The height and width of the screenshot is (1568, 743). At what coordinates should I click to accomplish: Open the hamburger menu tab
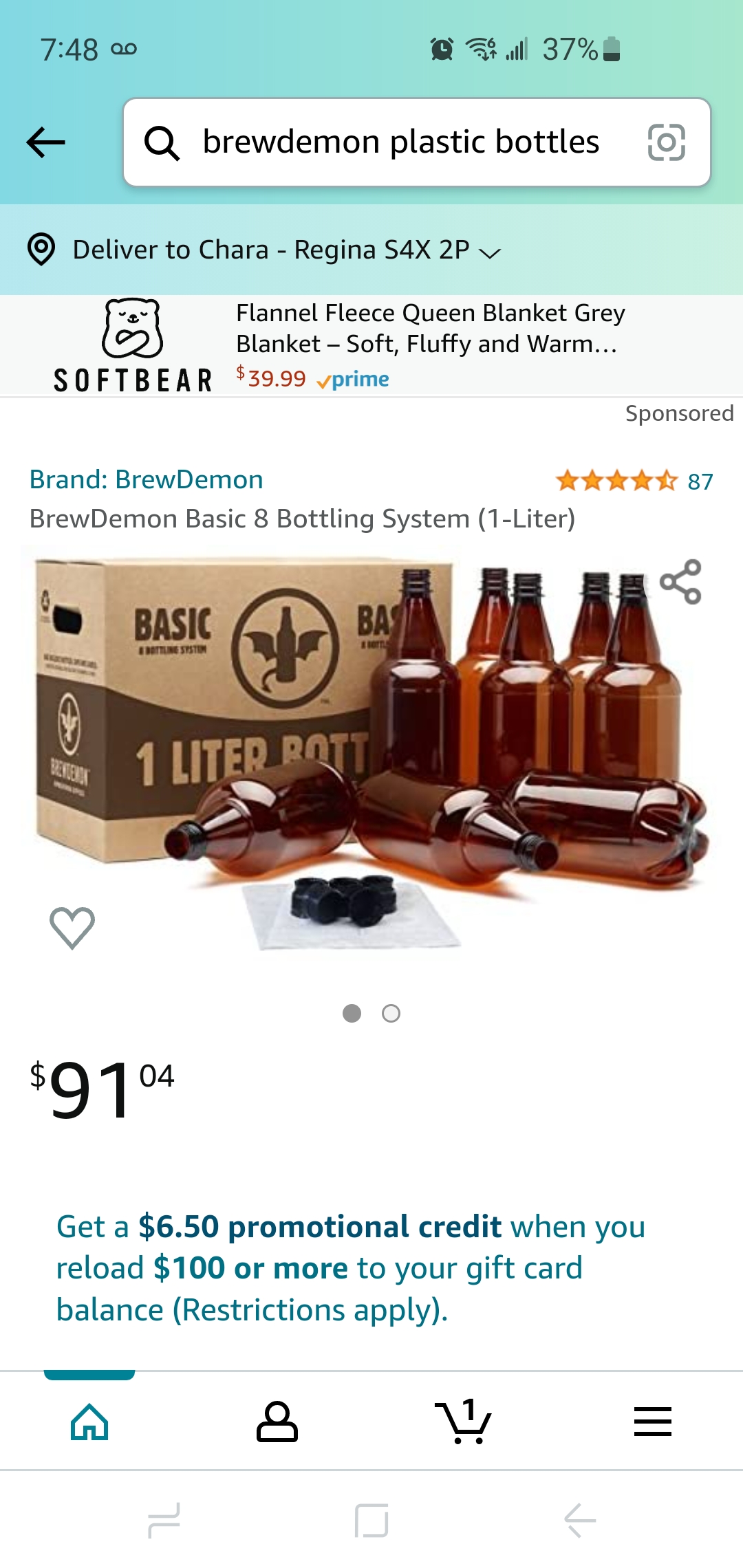click(x=652, y=1421)
